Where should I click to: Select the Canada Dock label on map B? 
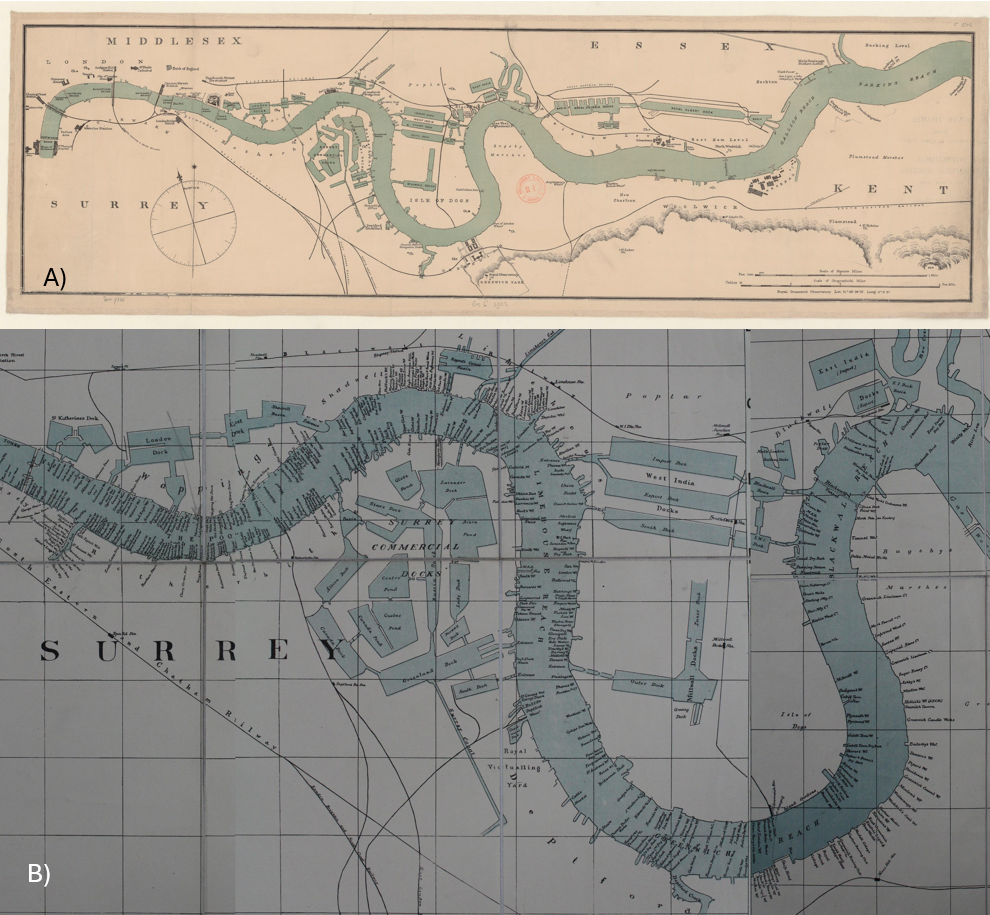(x=332, y=643)
